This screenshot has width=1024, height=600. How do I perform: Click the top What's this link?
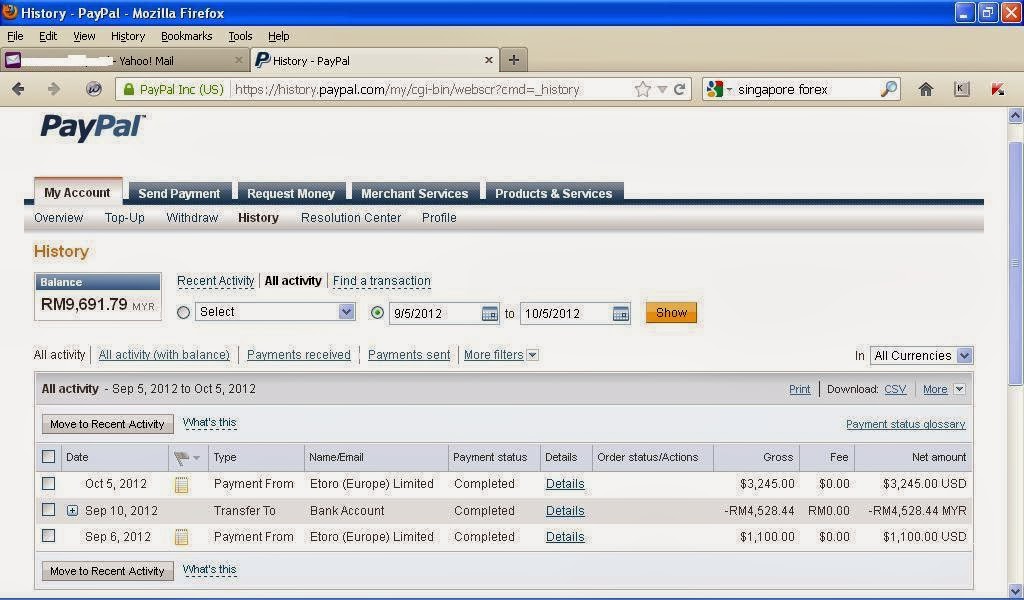coord(210,423)
